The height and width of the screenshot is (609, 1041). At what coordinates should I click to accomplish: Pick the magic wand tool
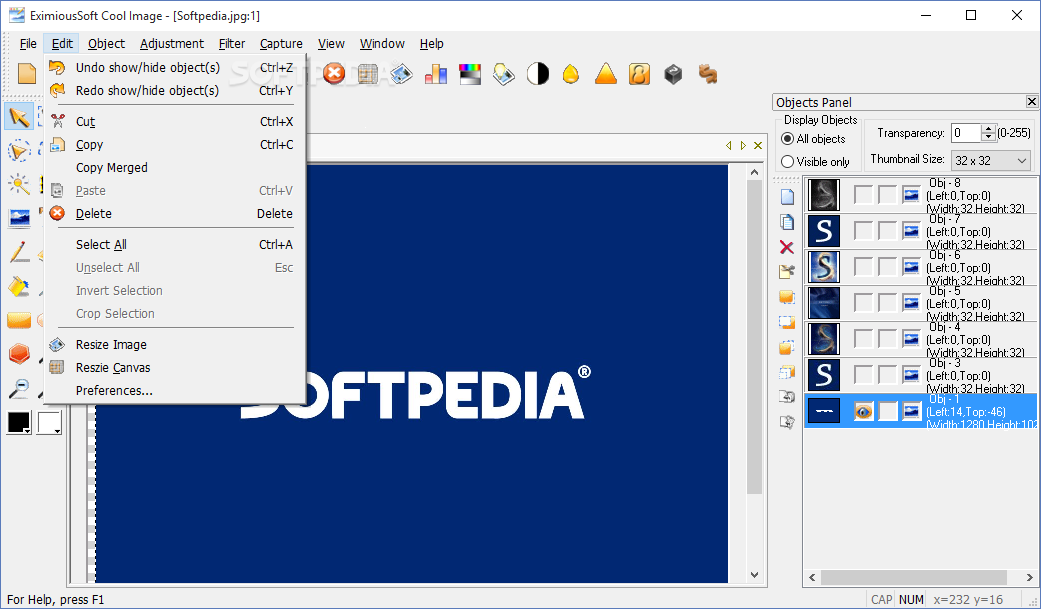pyautogui.click(x=19, y=184)
